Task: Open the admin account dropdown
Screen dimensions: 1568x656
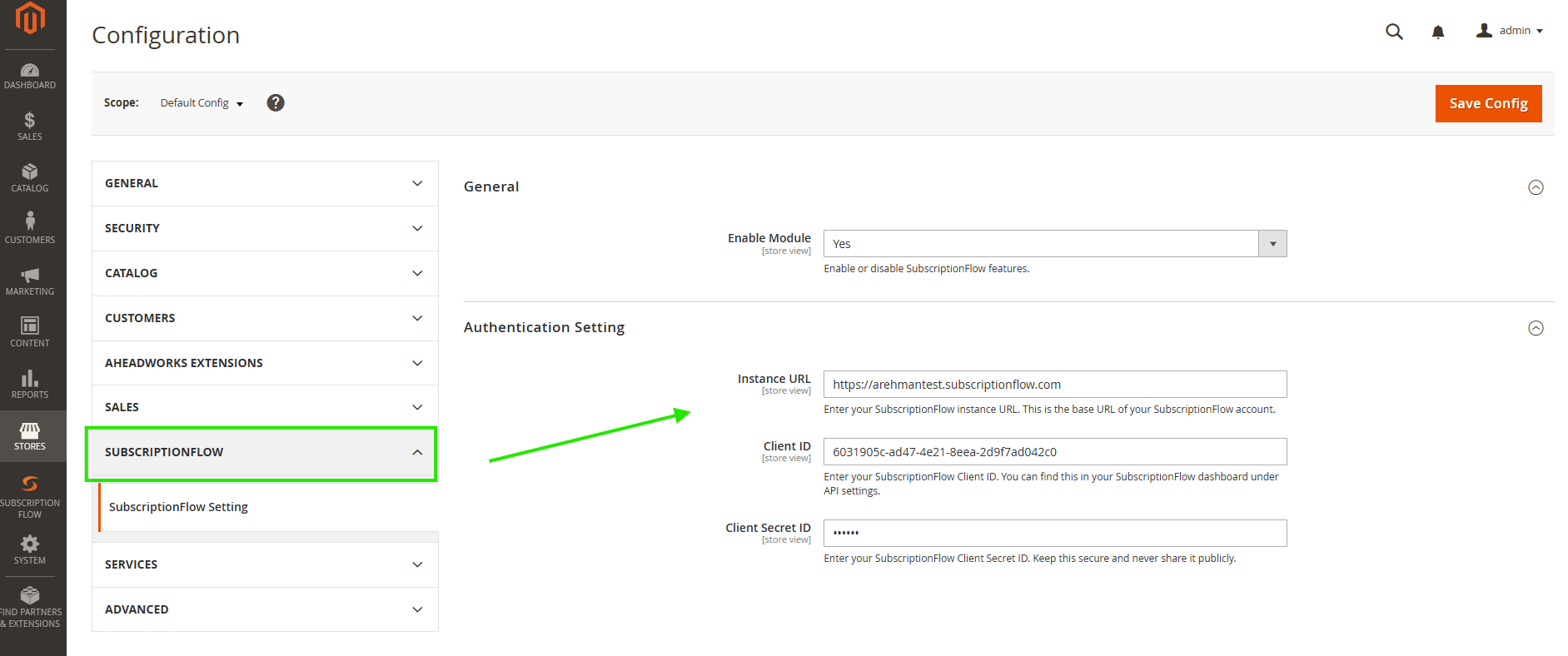Action: point(1510,31)
